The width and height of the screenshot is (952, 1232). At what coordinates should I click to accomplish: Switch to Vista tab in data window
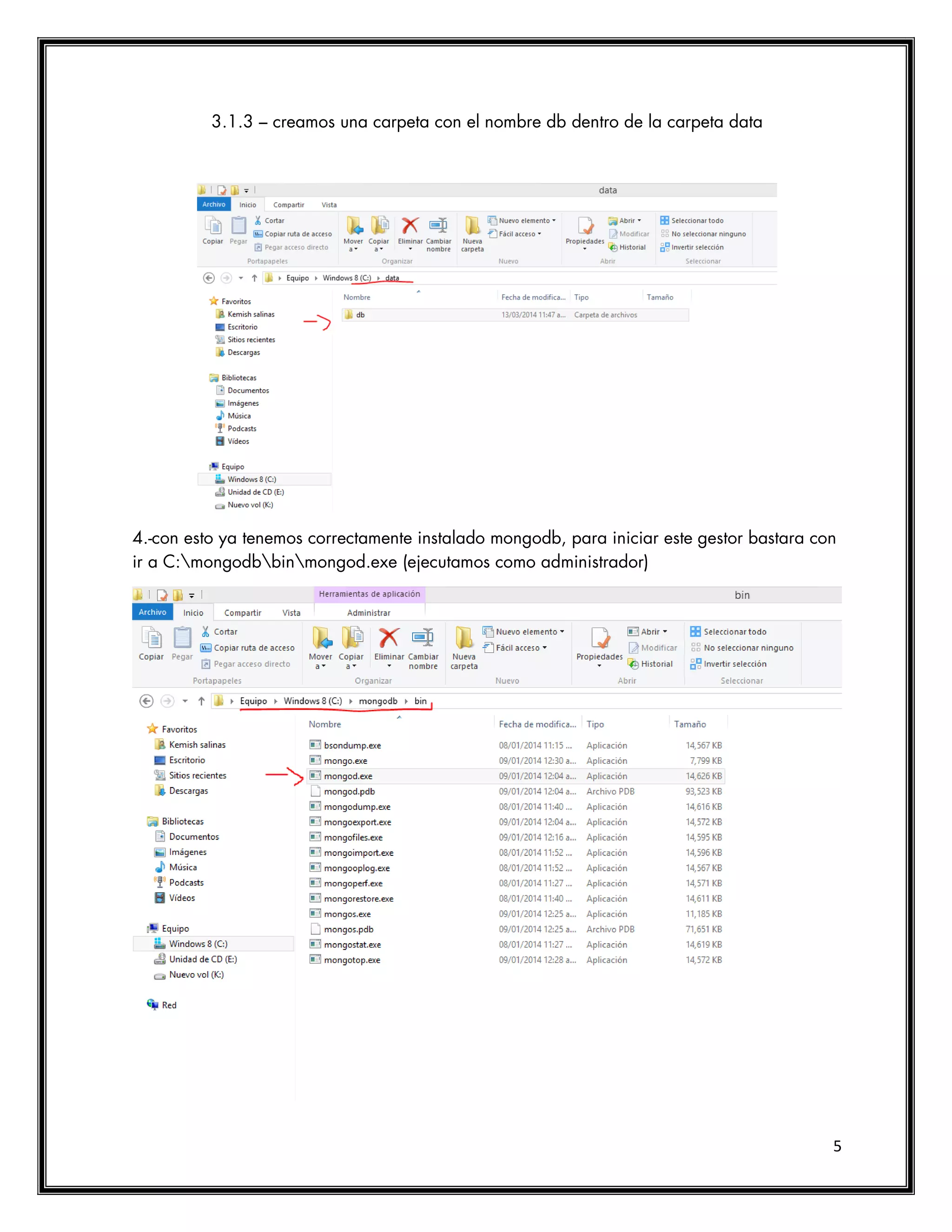click(330, 205)
